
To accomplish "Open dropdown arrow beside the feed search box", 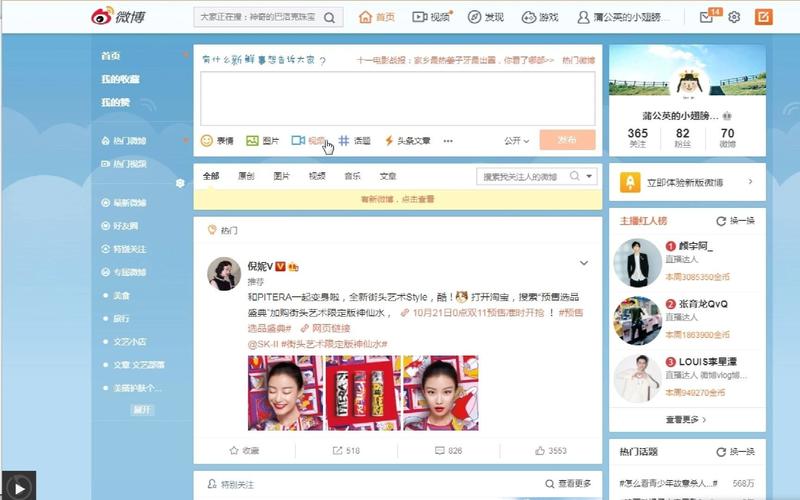I will pos(589,176).
